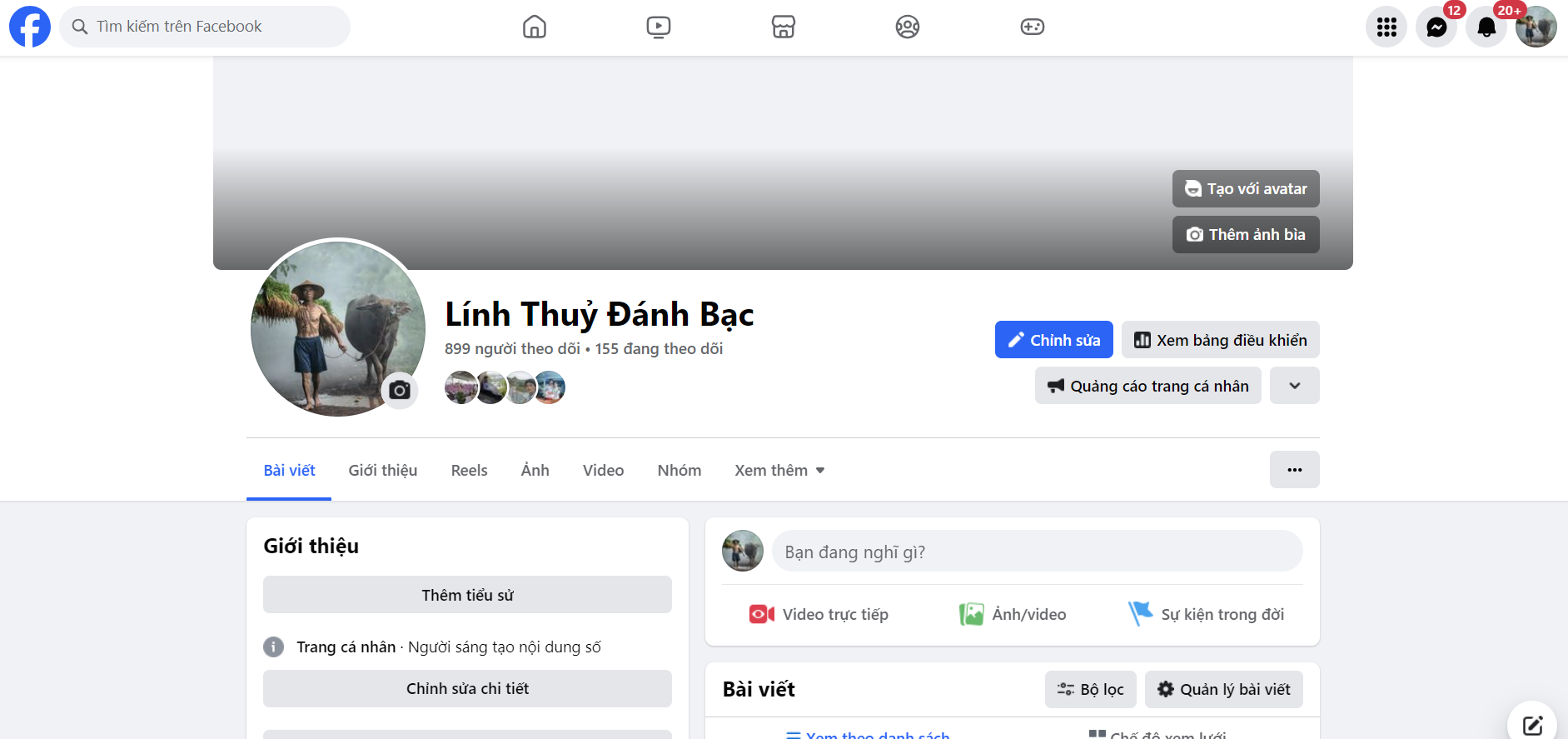Image resolution: width=1568 pixels, height=739 pixels.
Task: Open the Marketplace storefront icon
Action: [x=784, y=27]
